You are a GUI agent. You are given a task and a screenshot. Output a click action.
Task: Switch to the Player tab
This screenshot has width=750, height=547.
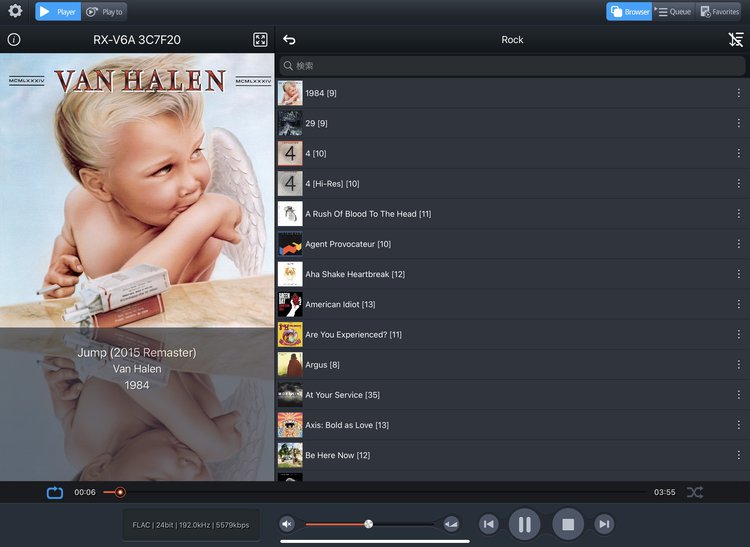coord(58,11)
